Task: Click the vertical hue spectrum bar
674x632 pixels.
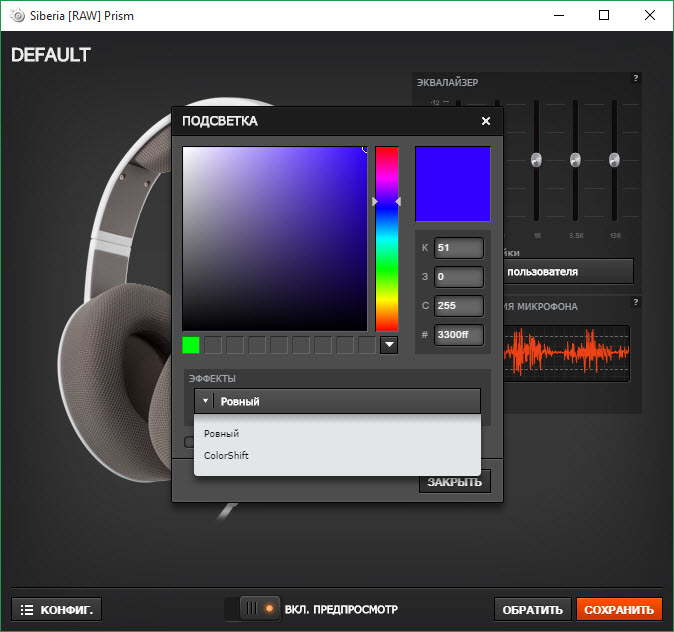Action: (387, 239)
